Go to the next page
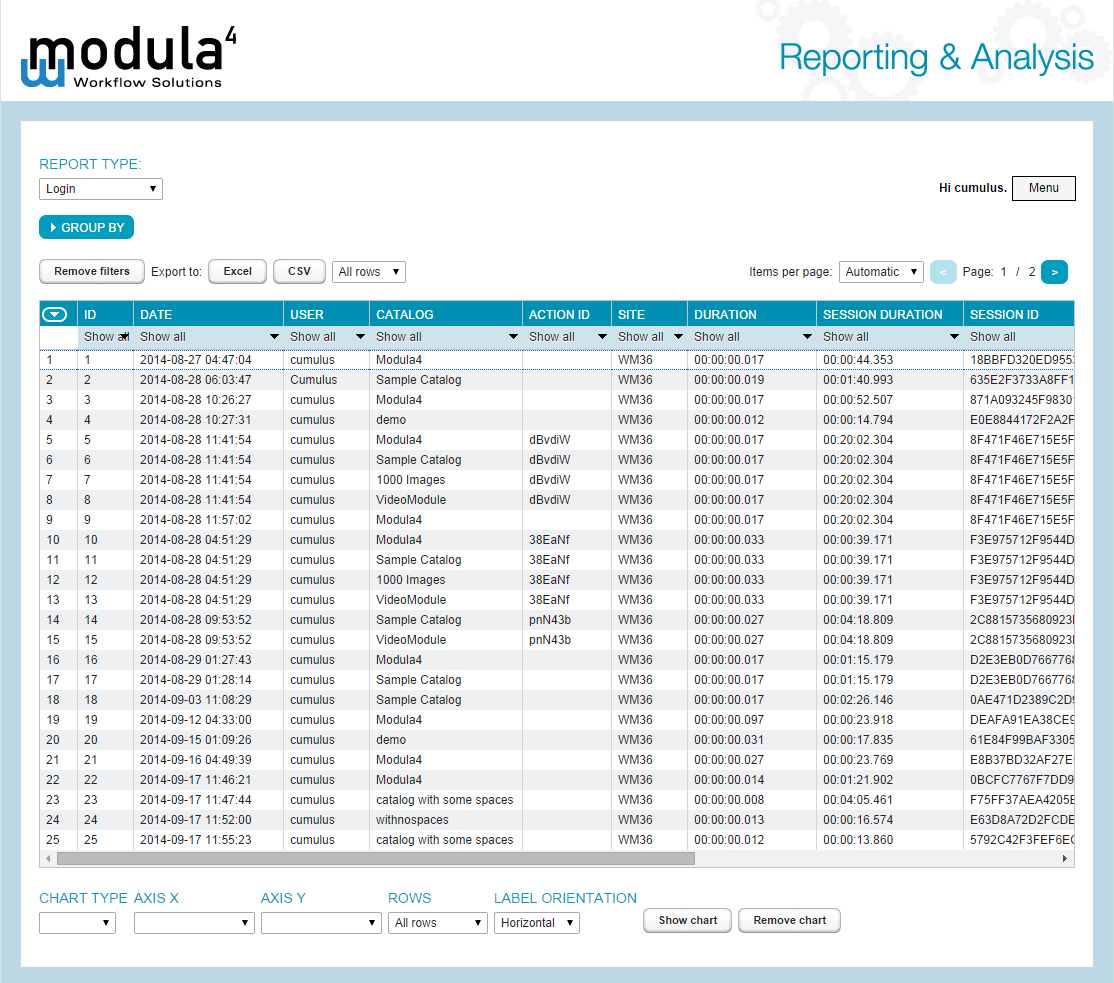This screenshot has width=1114, height=983. (1054, 272)
